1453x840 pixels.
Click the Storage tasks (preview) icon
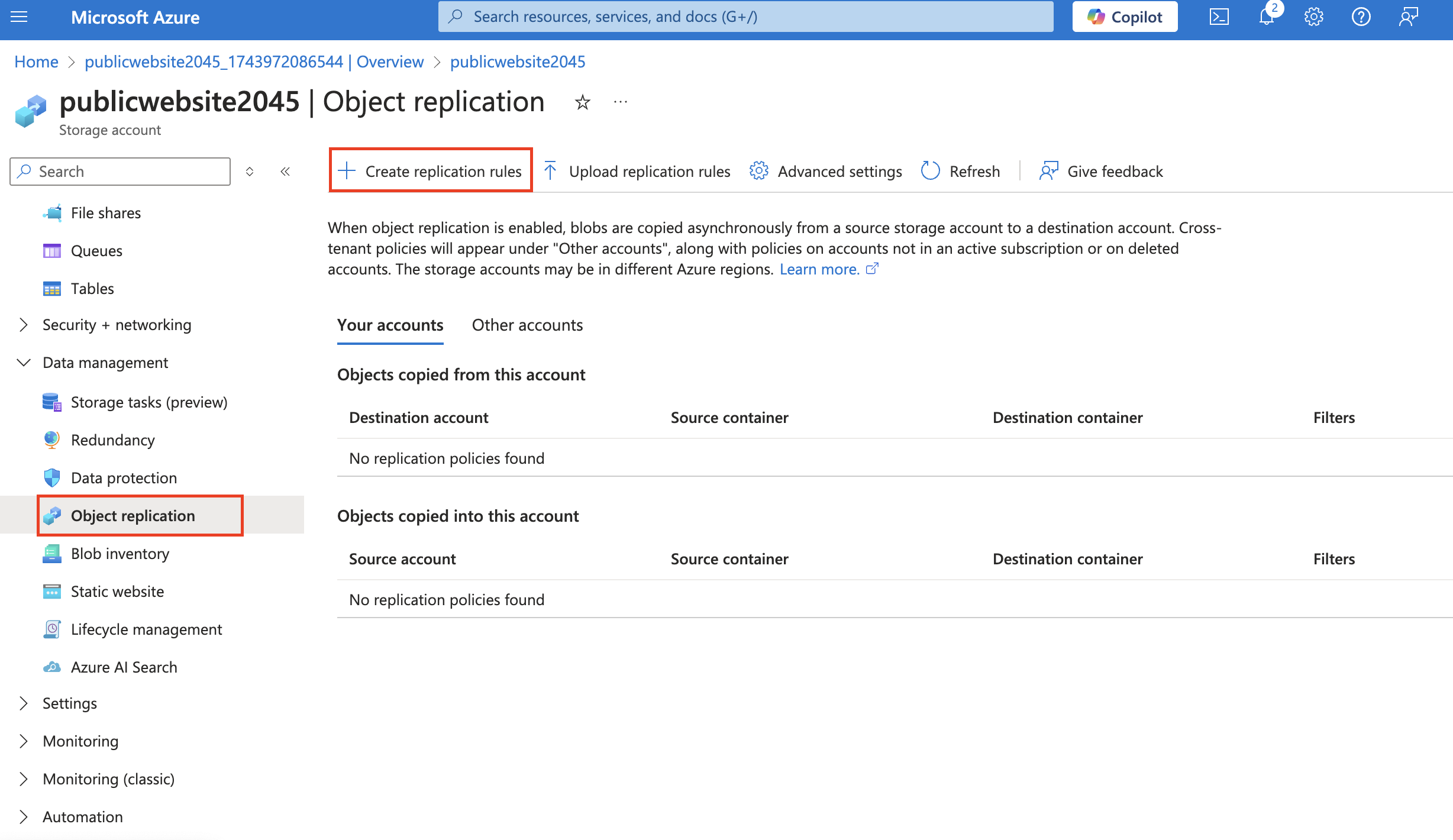[52, 402]
